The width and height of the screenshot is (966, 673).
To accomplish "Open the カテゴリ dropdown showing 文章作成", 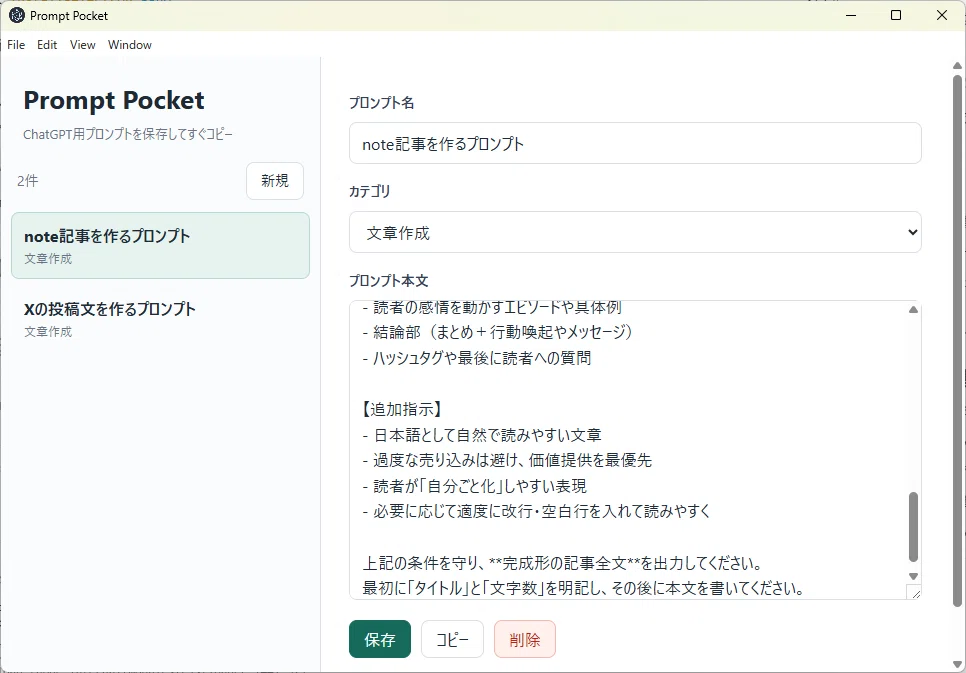I will [x=635, y=232].
